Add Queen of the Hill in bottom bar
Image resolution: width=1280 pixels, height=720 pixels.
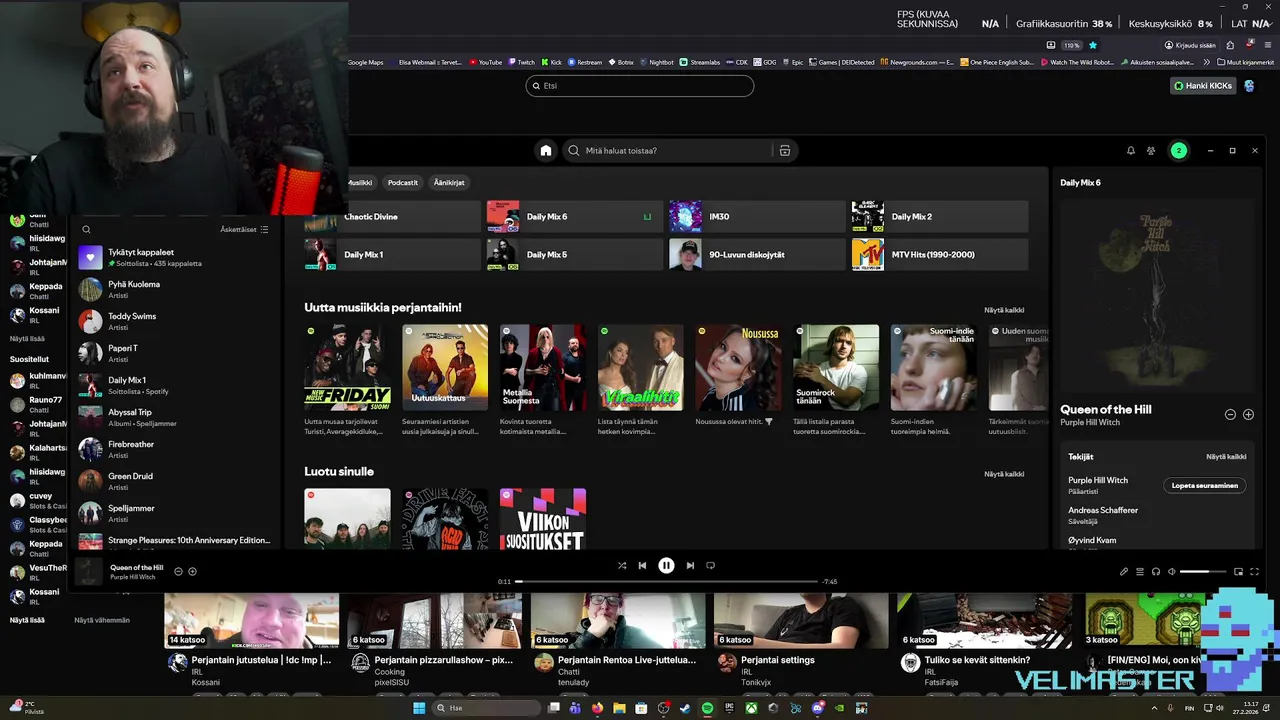point(192,572)
